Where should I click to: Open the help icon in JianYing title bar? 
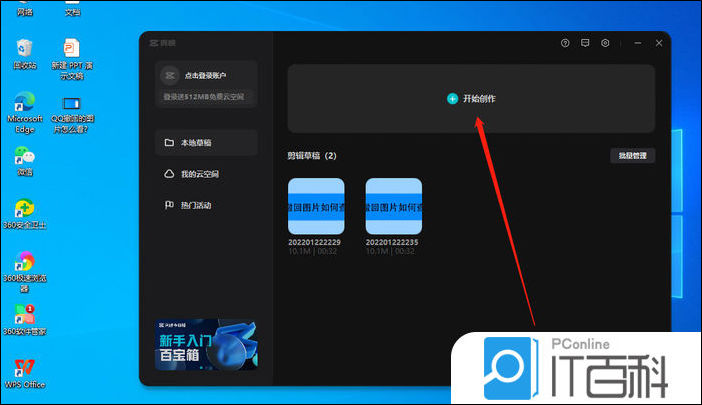565,43
